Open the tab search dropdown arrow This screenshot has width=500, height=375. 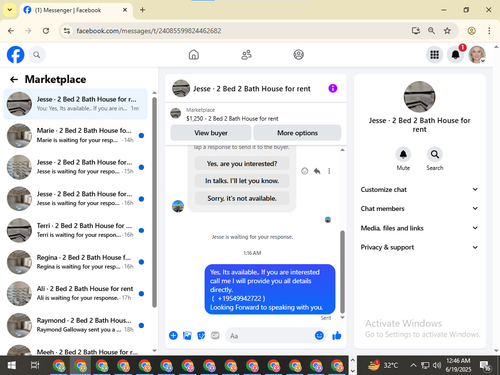click(x=10, y=10)
